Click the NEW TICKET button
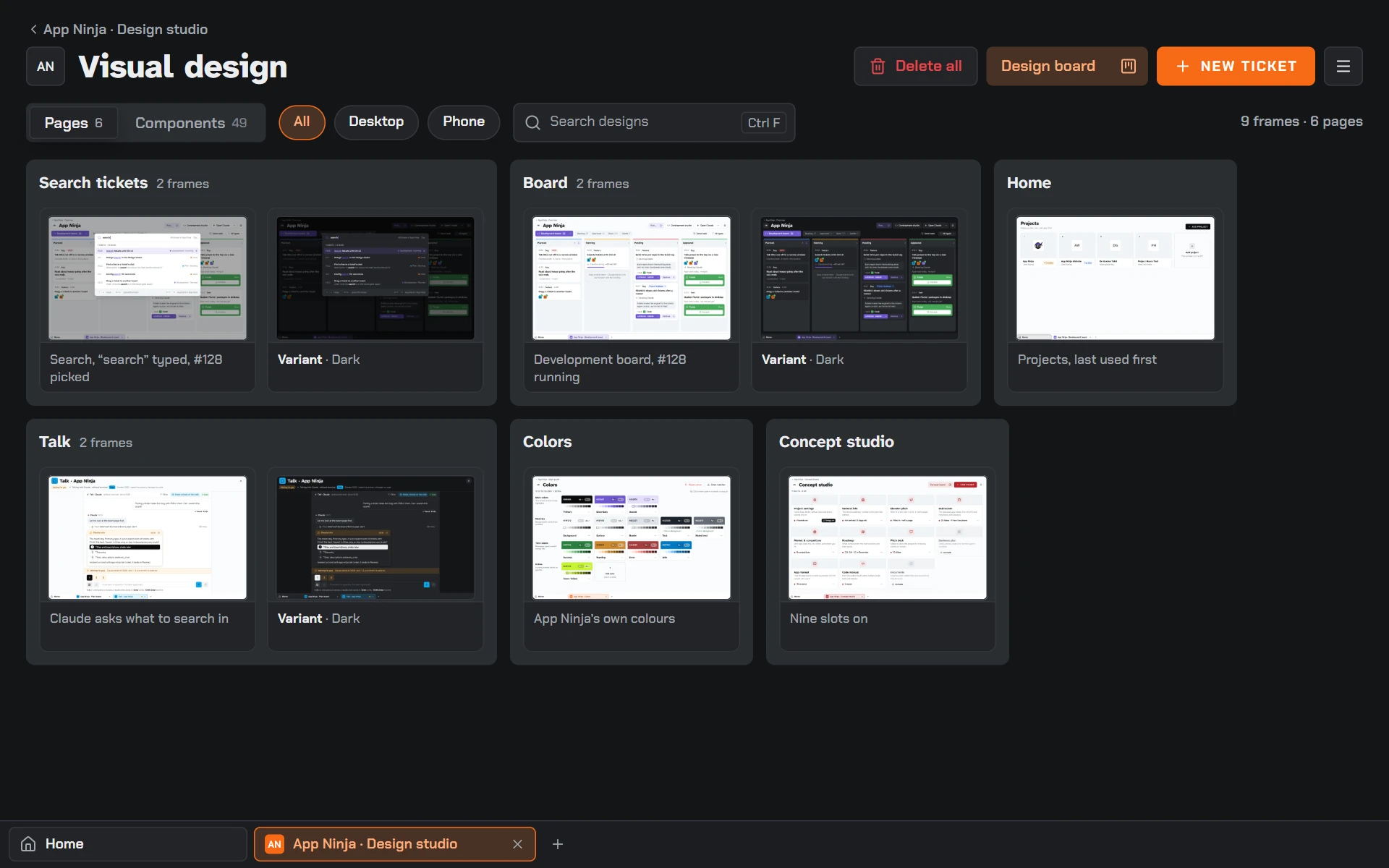1389x868 pixels. click(x=1236, y=67)
